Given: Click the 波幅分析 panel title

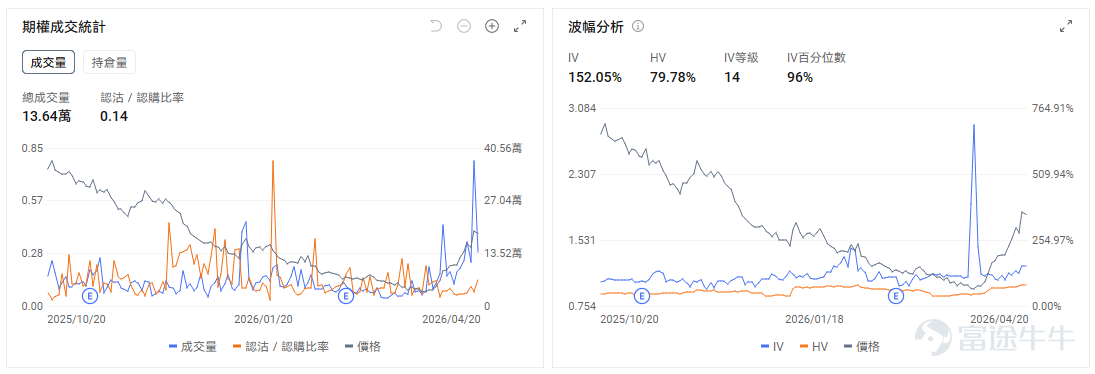Looking at the screenshot, I should point(596,27).
